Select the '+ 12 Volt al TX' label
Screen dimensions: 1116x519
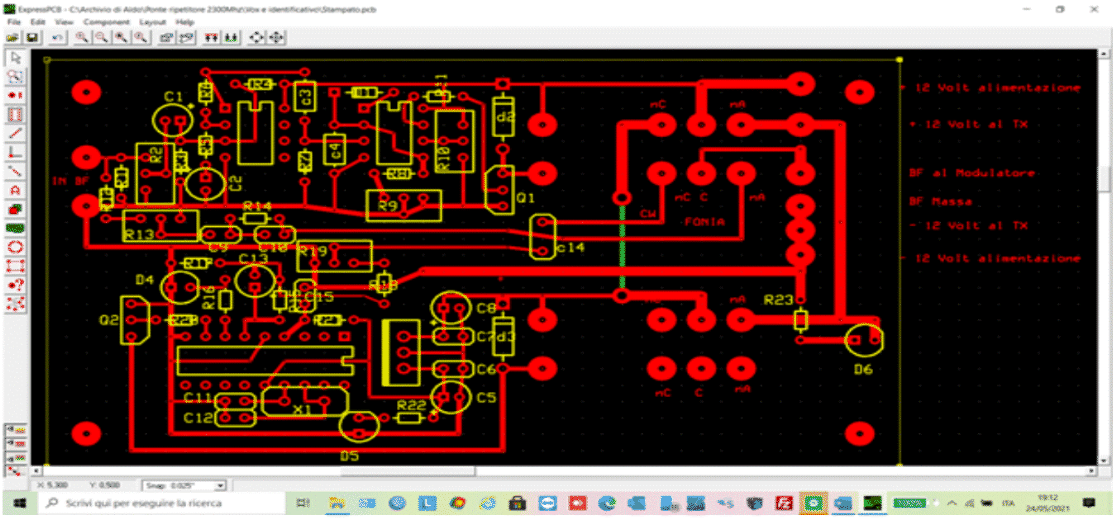coord(969,124)
